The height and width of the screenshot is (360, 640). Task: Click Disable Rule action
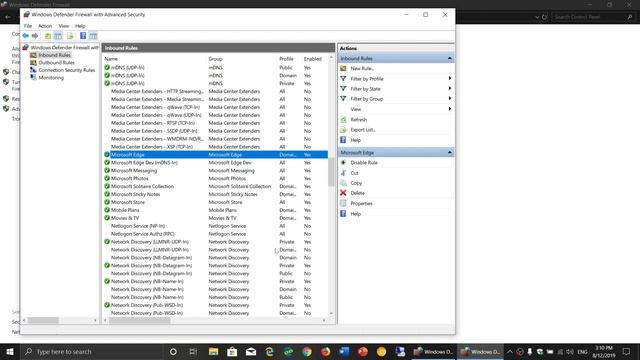tap(364, 162)
